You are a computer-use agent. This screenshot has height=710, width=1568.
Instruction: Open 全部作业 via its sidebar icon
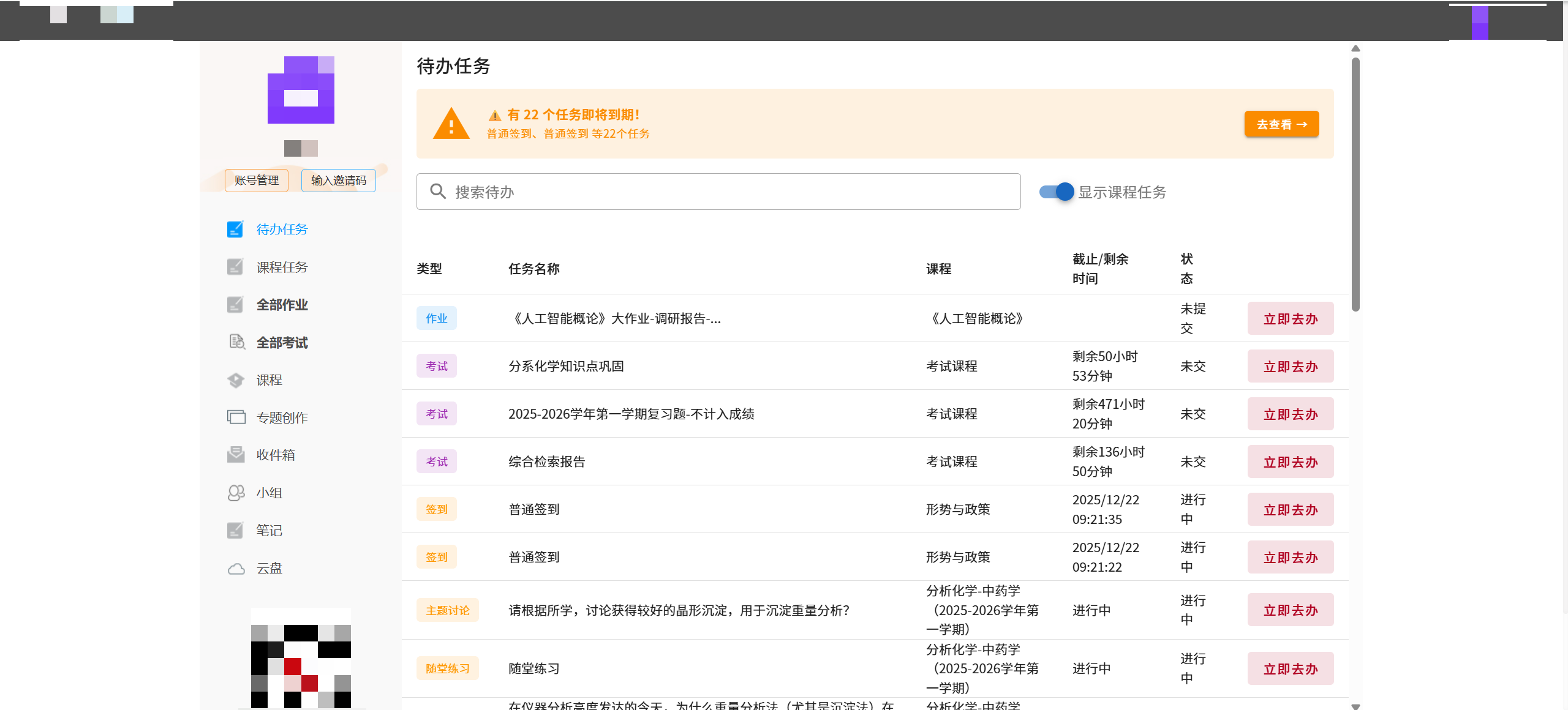235,305
